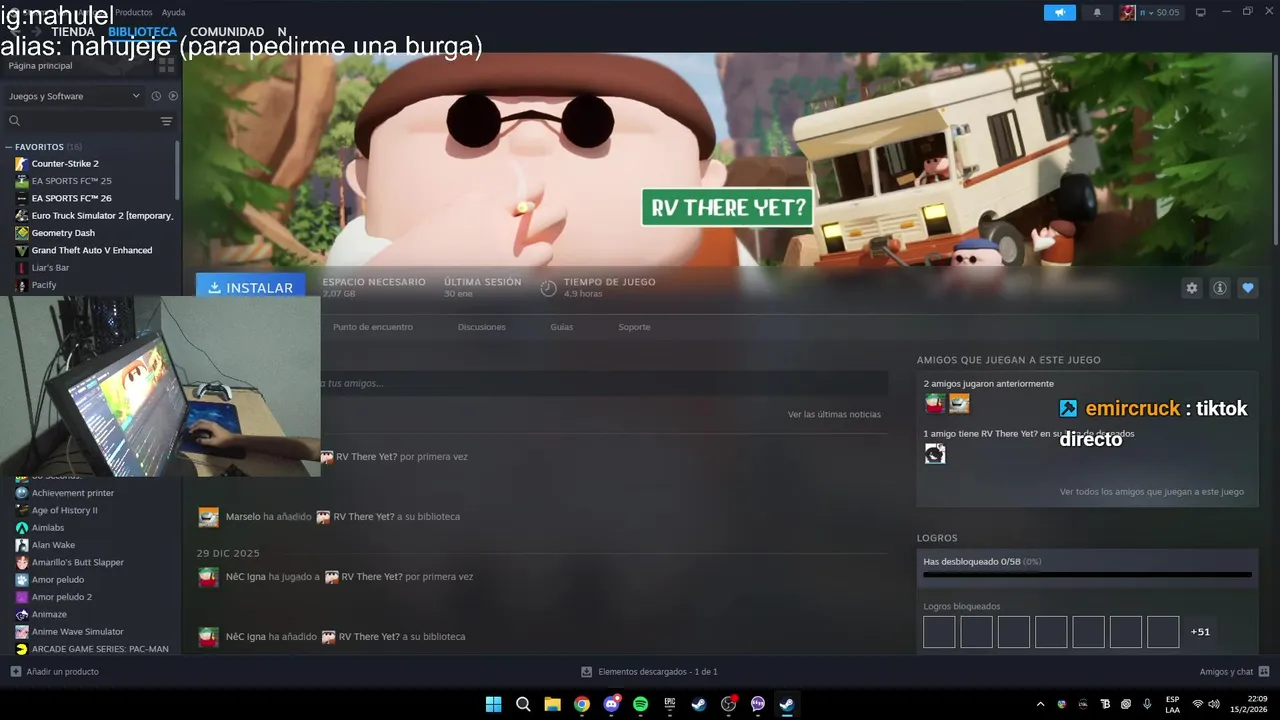Viewport: 1280px width, 720px height.
Task: Select Amarillo's Butt Slapper
Action: (x=77, y=562)
